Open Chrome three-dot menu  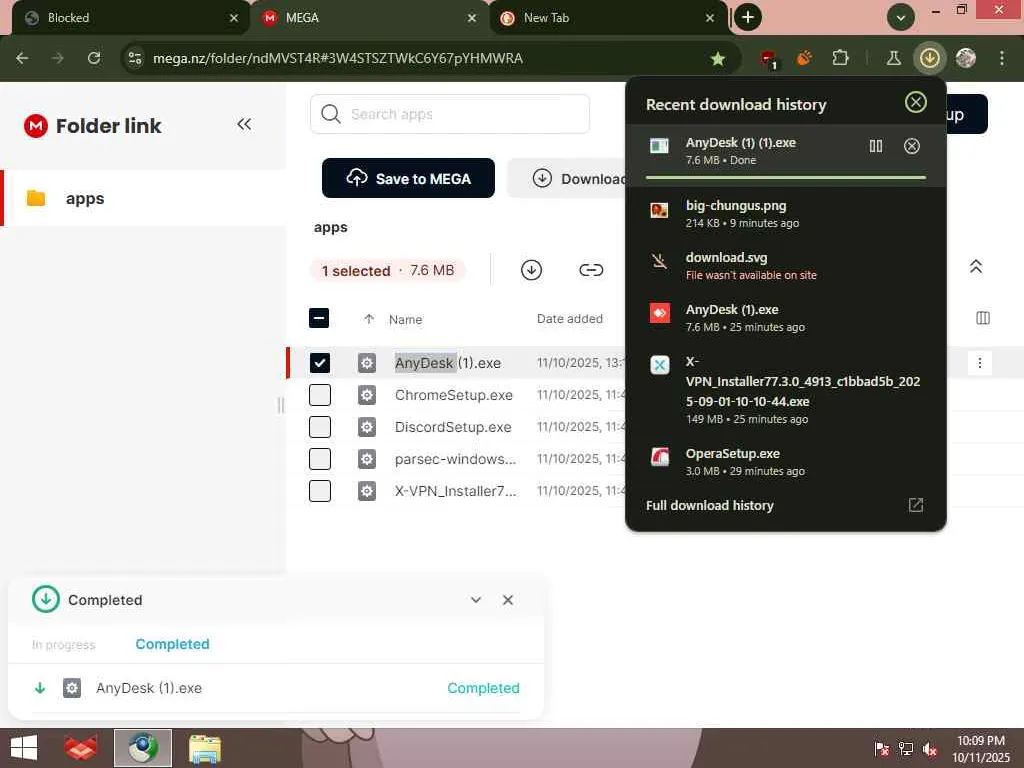point(1001,58)
